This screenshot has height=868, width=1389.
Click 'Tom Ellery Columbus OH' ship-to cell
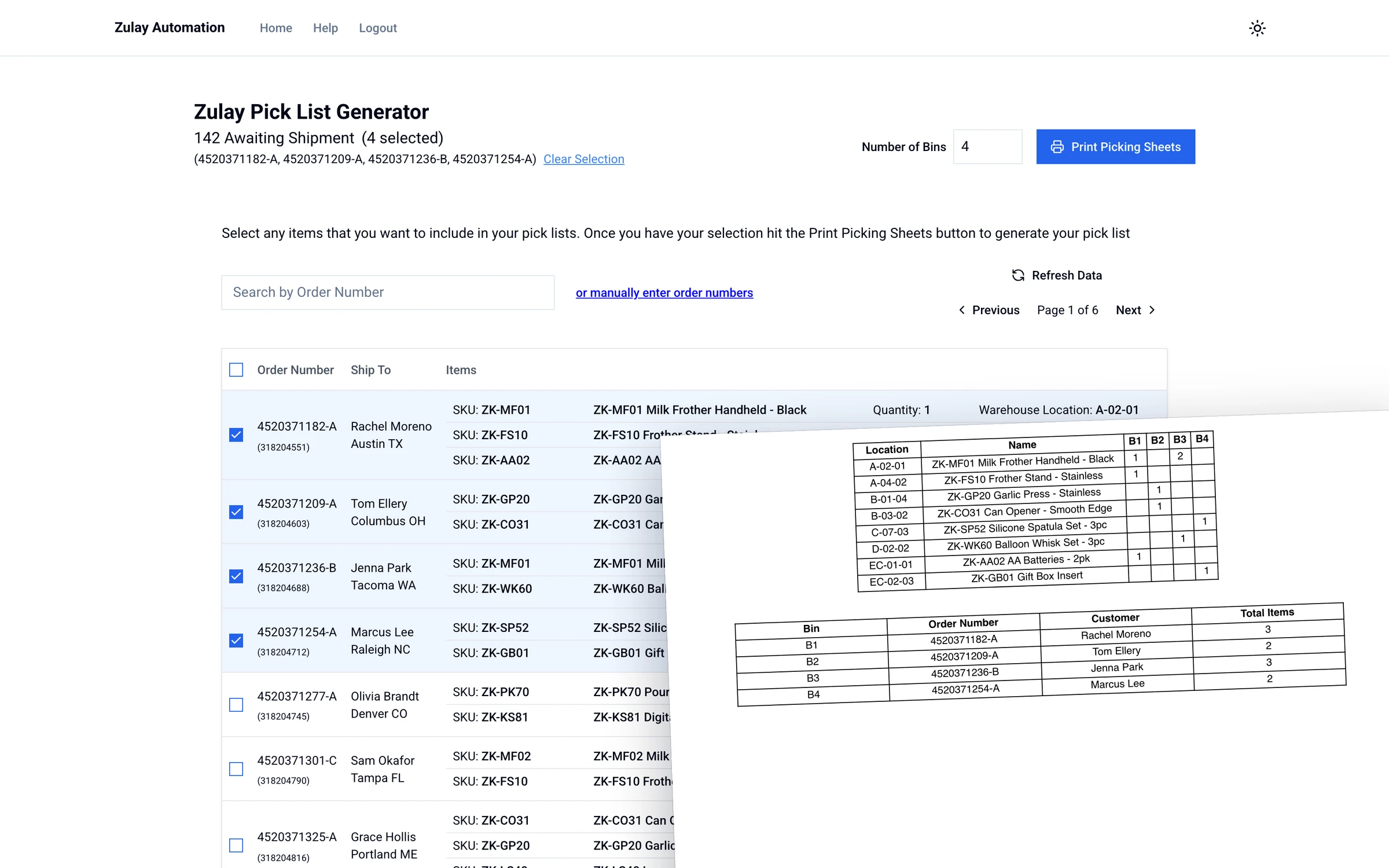point(388,512)
